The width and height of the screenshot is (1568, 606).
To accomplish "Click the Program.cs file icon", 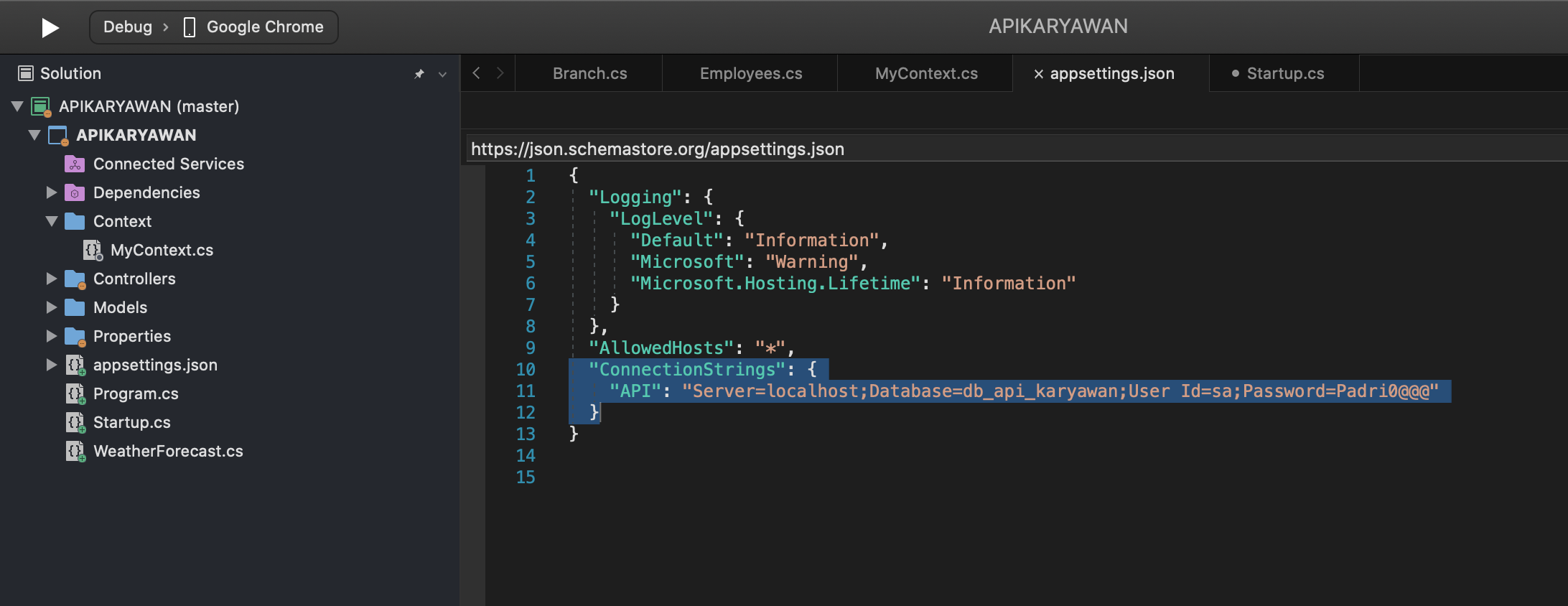I will (x=75, y=394).
